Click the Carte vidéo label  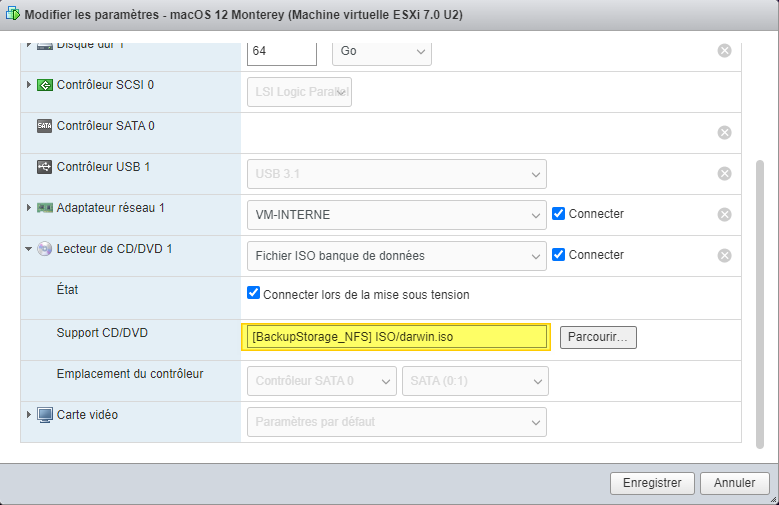[87, 415]
